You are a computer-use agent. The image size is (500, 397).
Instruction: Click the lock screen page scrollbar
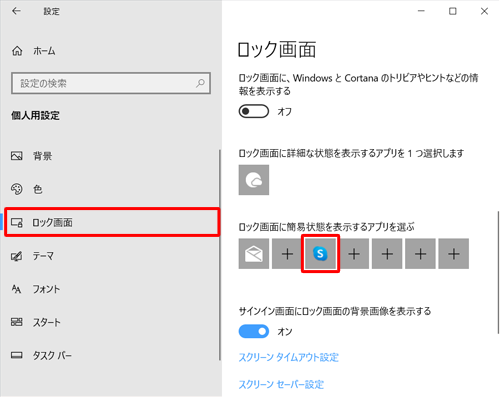pyautogui.click(x=498, y=272)
